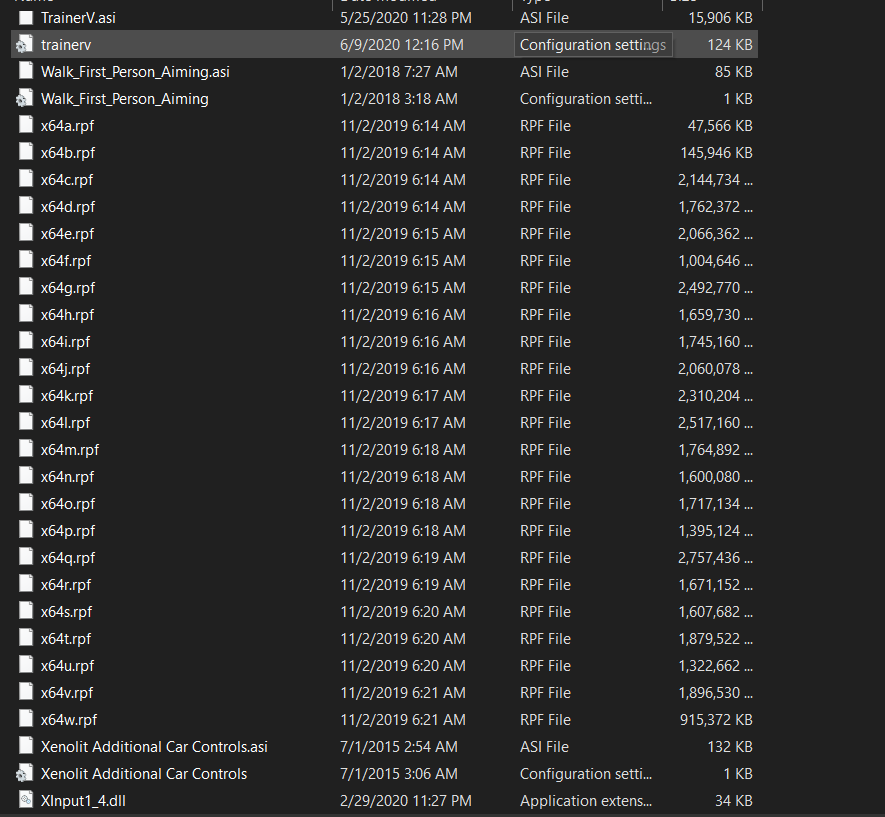Click the size 145,946 KB

[717, 153]
